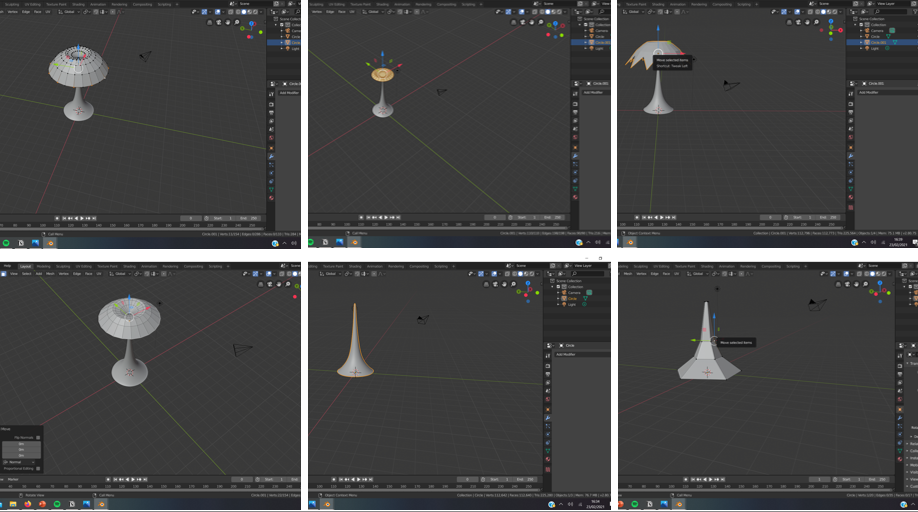
Task: Expand Camera row in jagged shade screenshot outliner
Action: coord(861,30)
